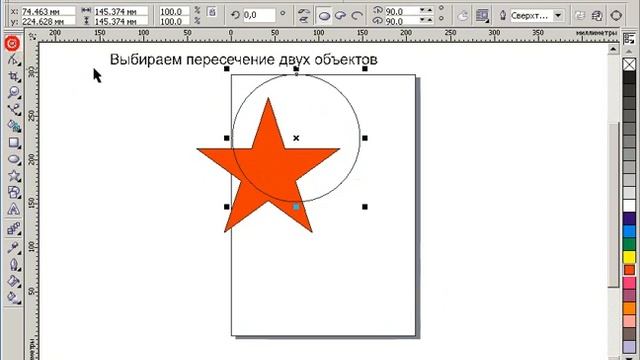Click the Mirror horizontally button
The height and width of the screenshot is (360, 640).
(303, 11)
